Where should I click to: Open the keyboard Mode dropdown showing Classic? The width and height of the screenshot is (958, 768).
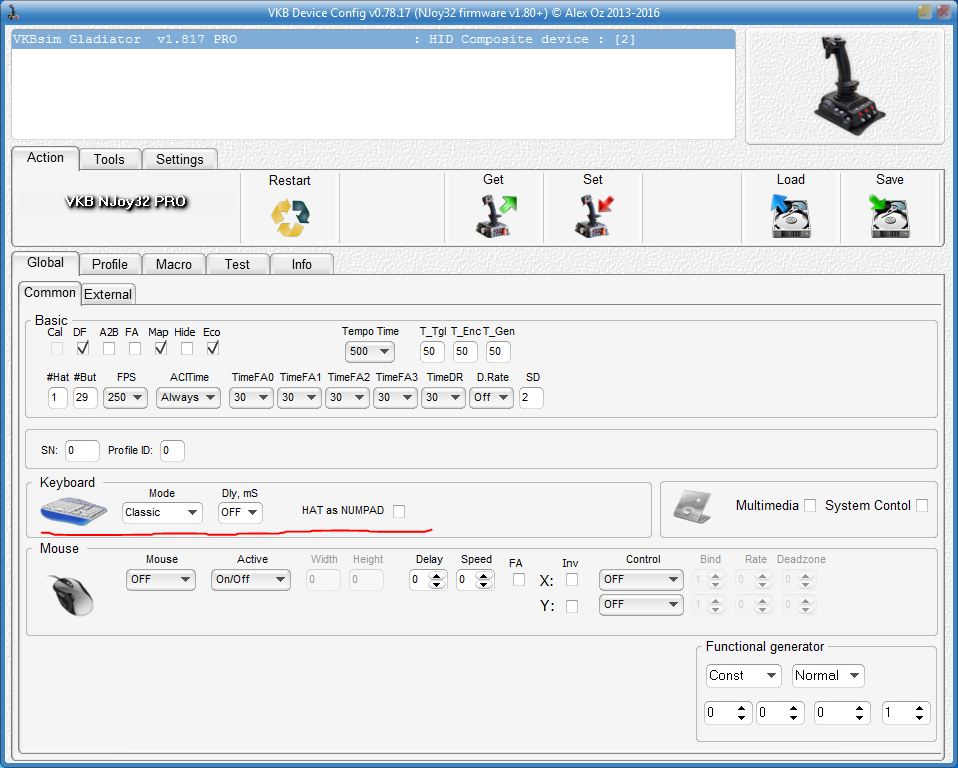(x=162, y=512)
